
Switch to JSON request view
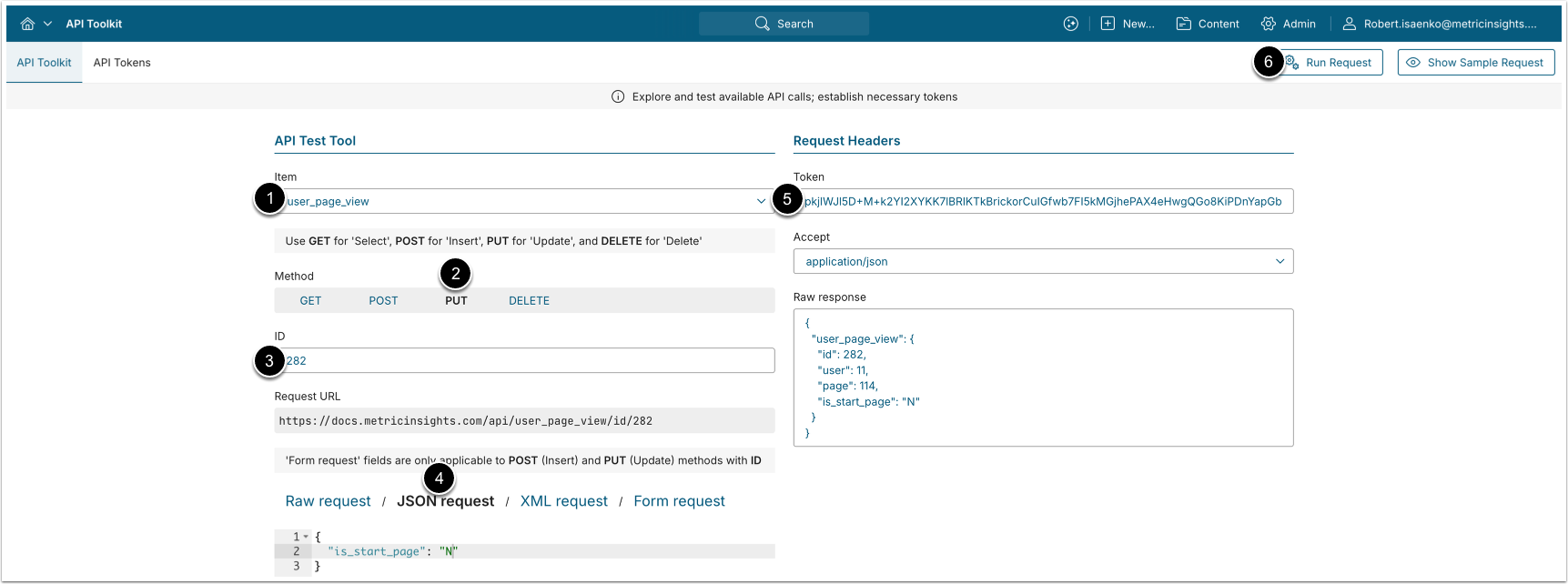click(x=445, y=501)
